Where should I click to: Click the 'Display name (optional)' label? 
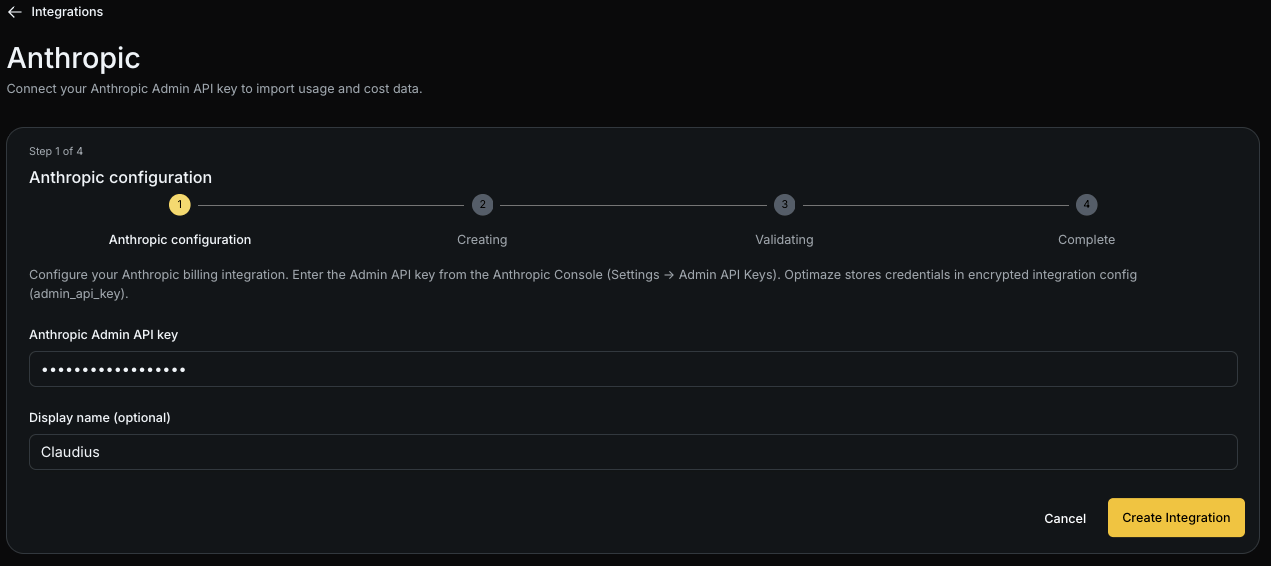tap(100, 417)
